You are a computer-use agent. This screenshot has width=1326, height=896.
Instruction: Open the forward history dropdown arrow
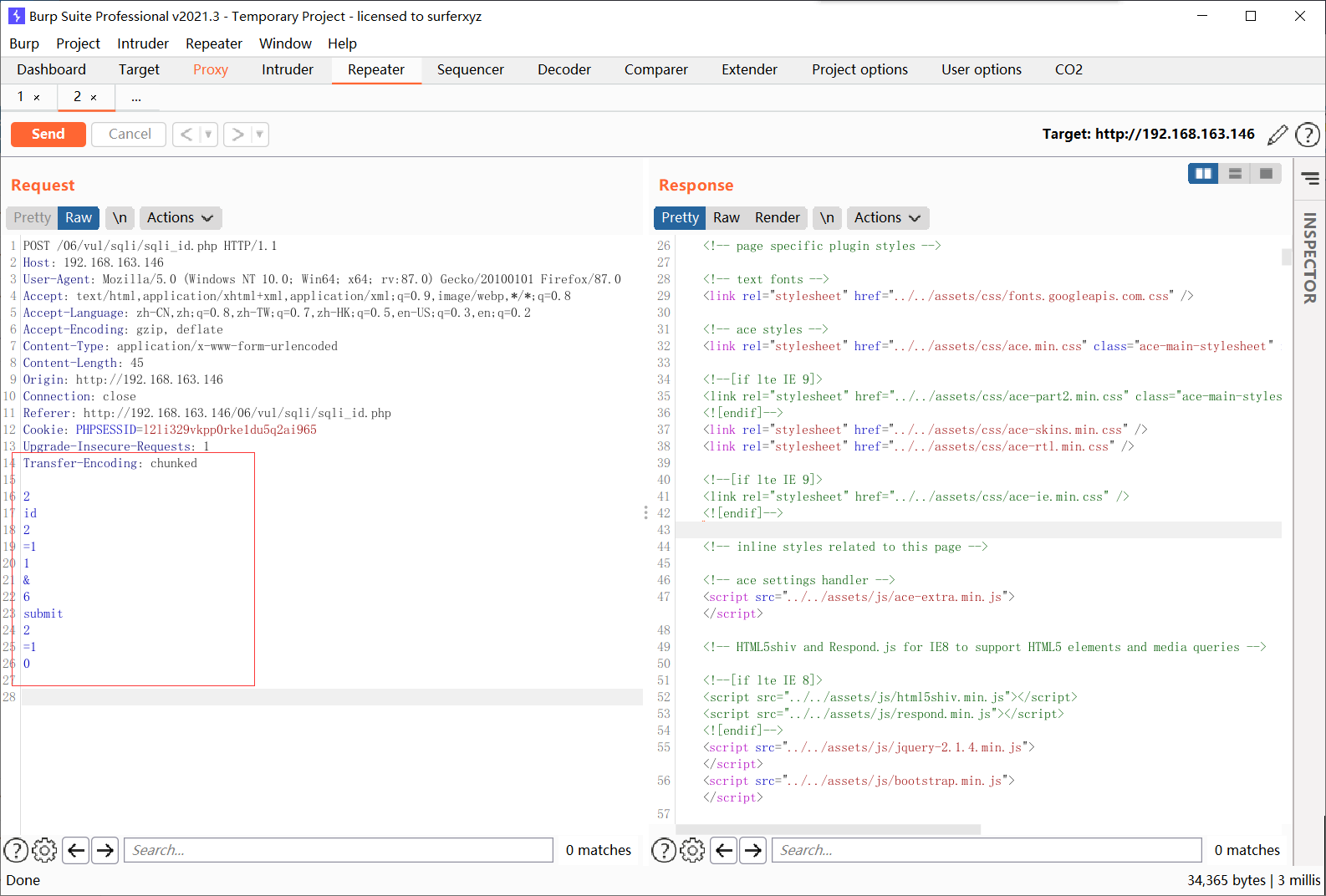point(260,134)
